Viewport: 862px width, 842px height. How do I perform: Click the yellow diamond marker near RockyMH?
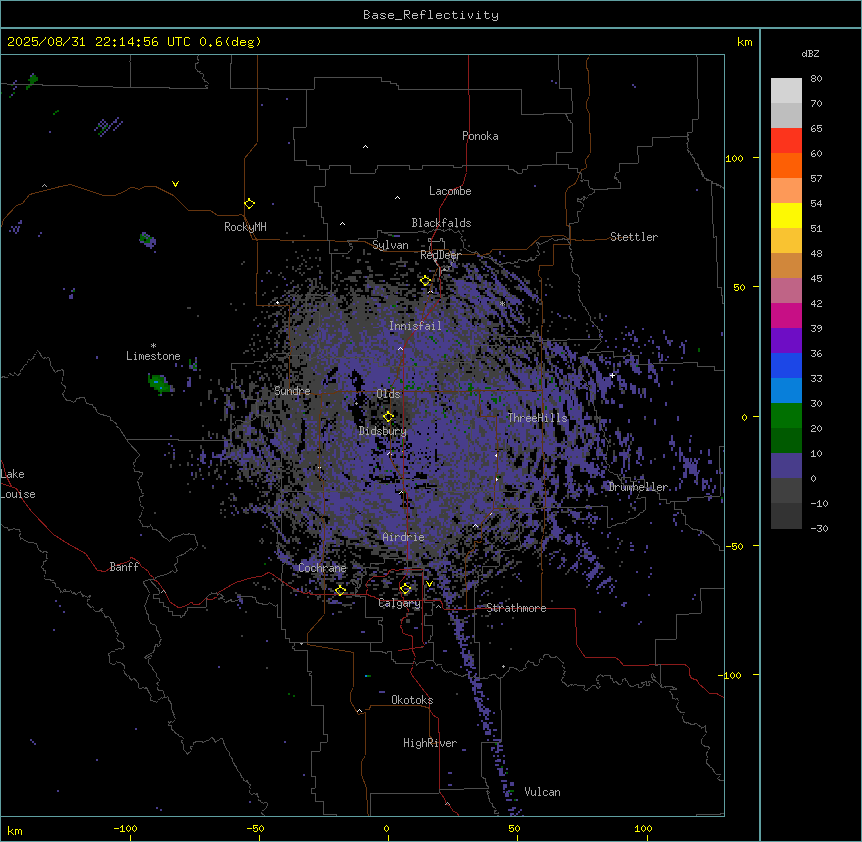250,204
